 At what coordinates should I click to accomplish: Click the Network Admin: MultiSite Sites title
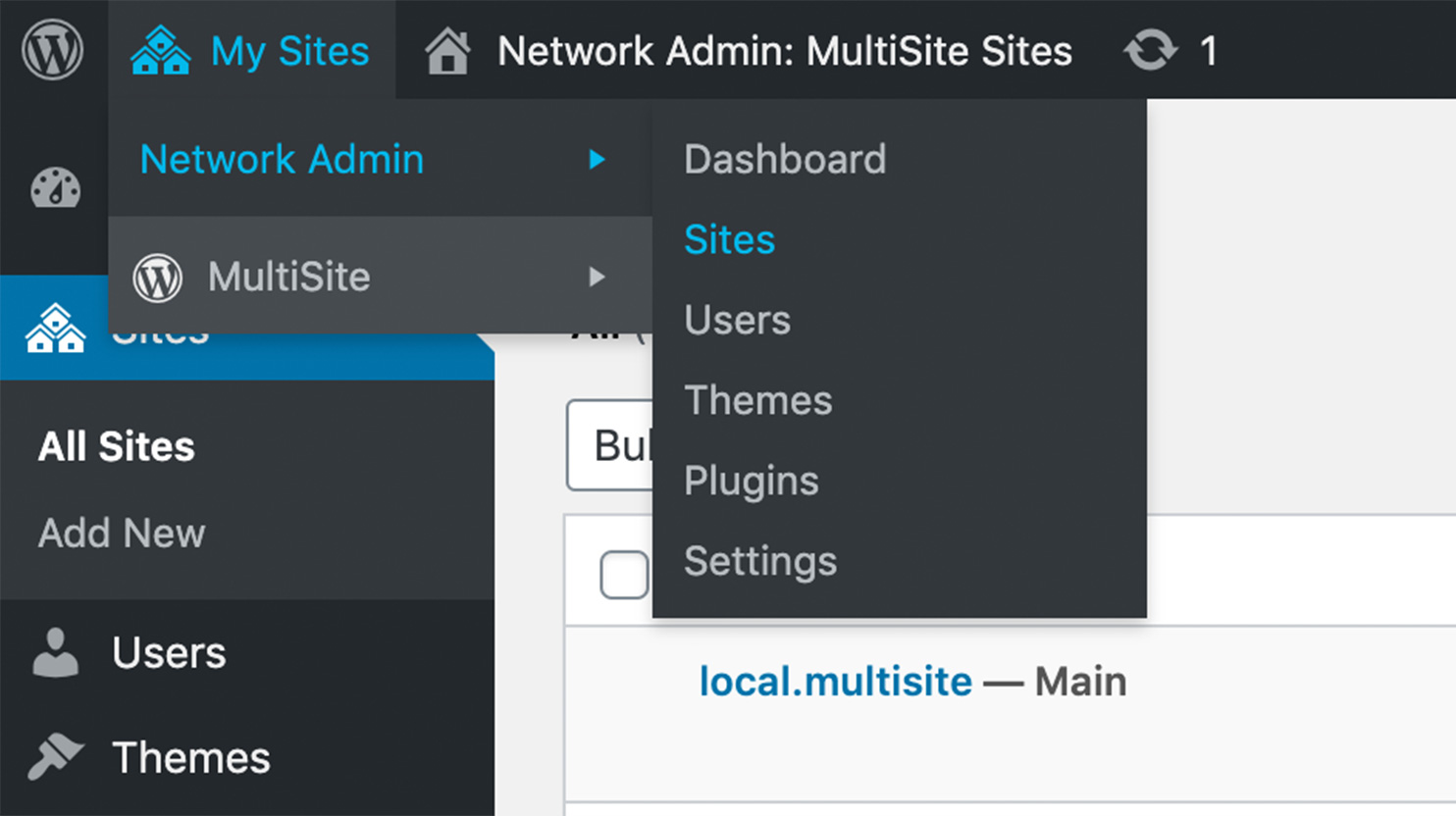(x=785, y=51)
